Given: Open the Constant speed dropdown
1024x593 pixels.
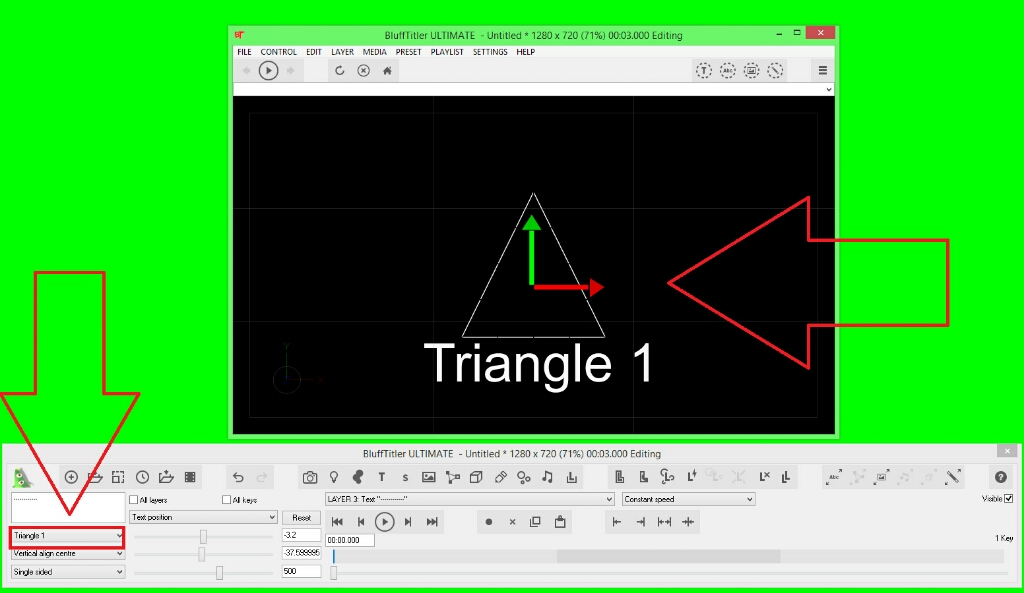Looking at the screenshot, I should (x=688, y=499).
